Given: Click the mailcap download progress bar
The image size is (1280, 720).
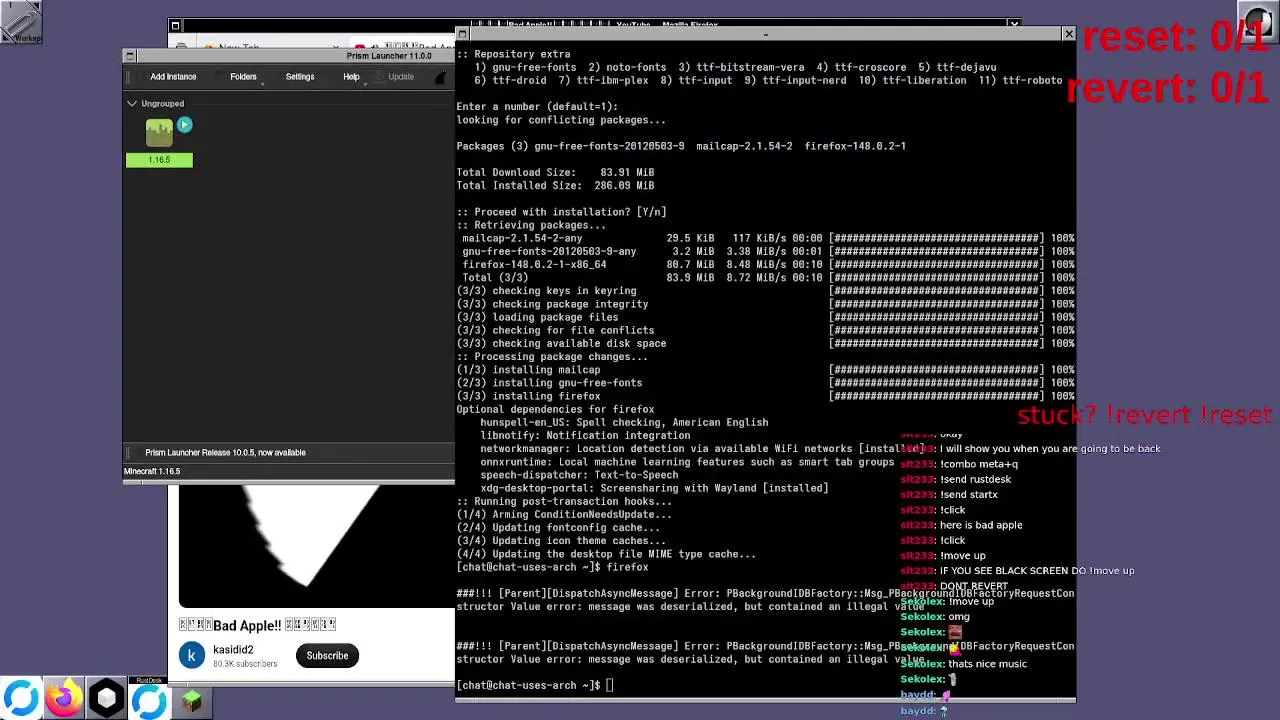Looking at the screenshot, I should [x=938, y=238].
